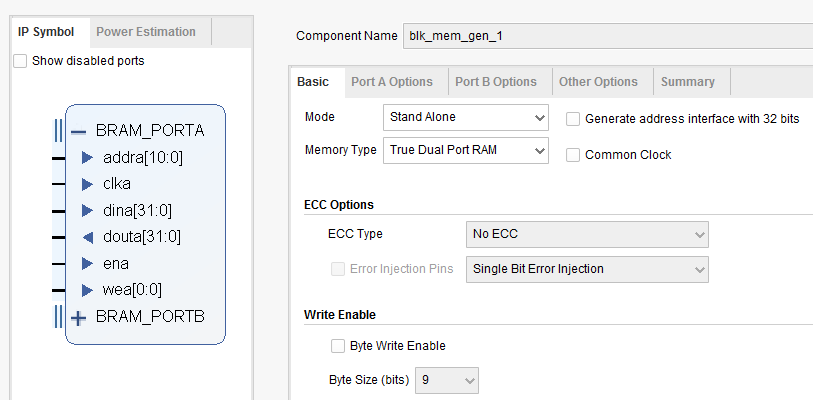Screen dimensions: 813x400
Task: Collapse the BRAM_PORTA interface group
Action: (x=78, y=132)
